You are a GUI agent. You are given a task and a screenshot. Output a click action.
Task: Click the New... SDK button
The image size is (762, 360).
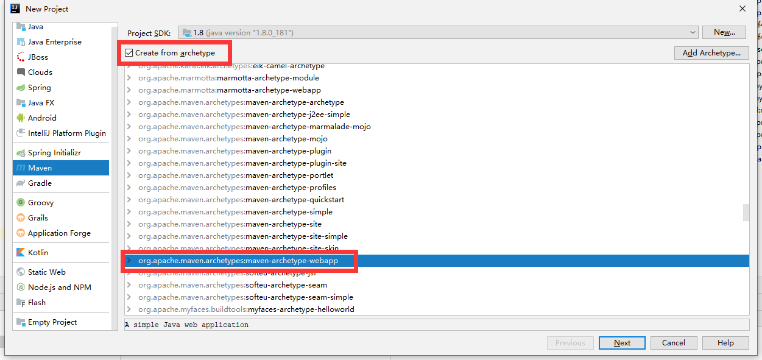tap(724, 33)
